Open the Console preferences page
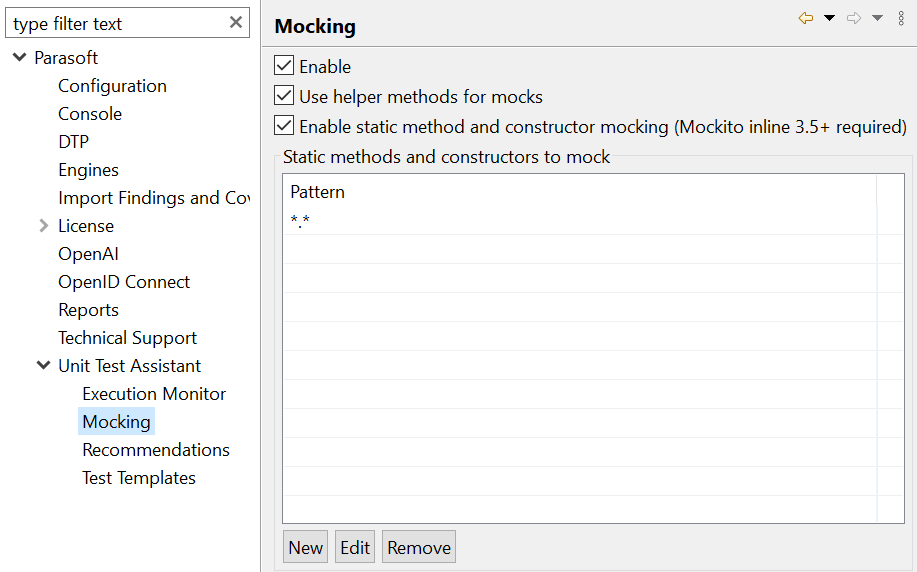Image resolution: width=917 pixels, height=572 pixels. click(x=90, y=113)
